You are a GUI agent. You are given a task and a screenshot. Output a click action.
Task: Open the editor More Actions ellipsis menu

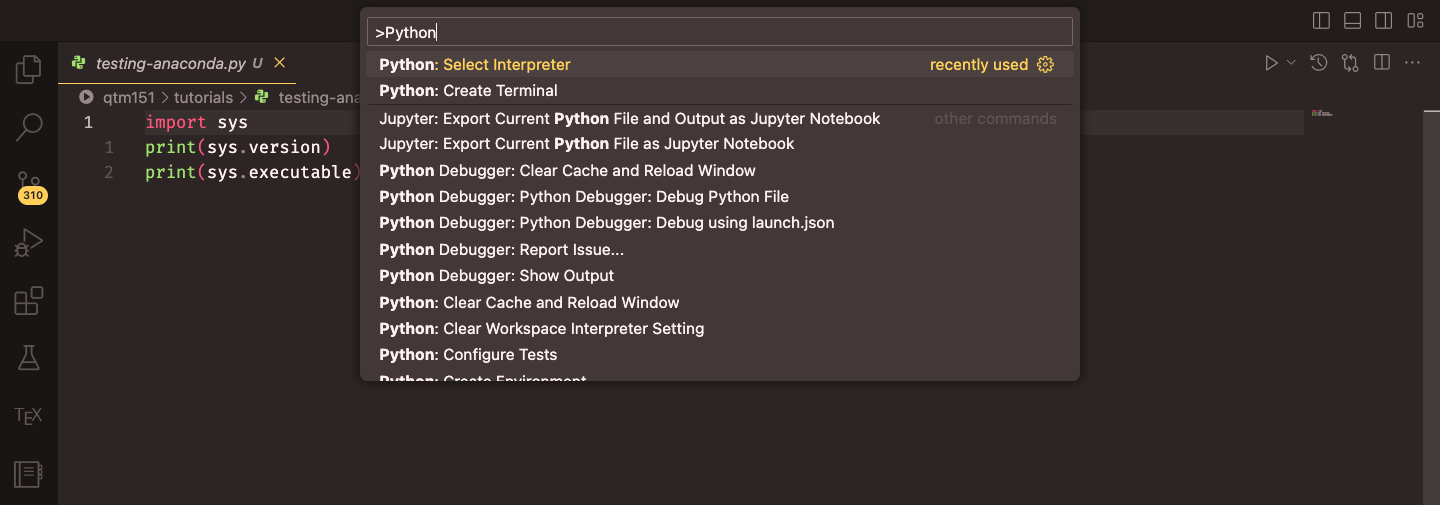[x=1413, y=63]
